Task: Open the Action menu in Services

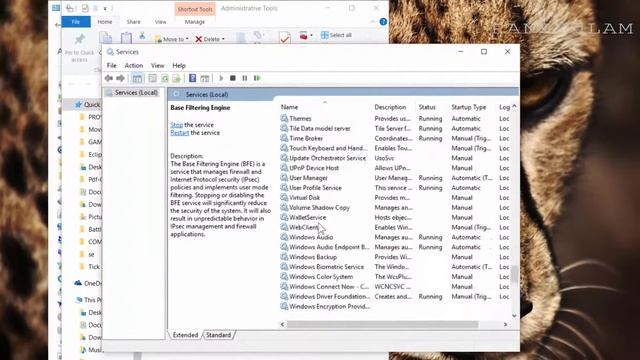Action: (133, 65)
